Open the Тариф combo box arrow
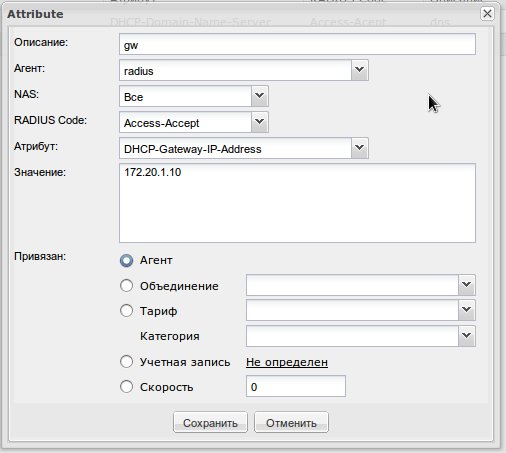This screenshot has height=453, width=506. (466, 310)
